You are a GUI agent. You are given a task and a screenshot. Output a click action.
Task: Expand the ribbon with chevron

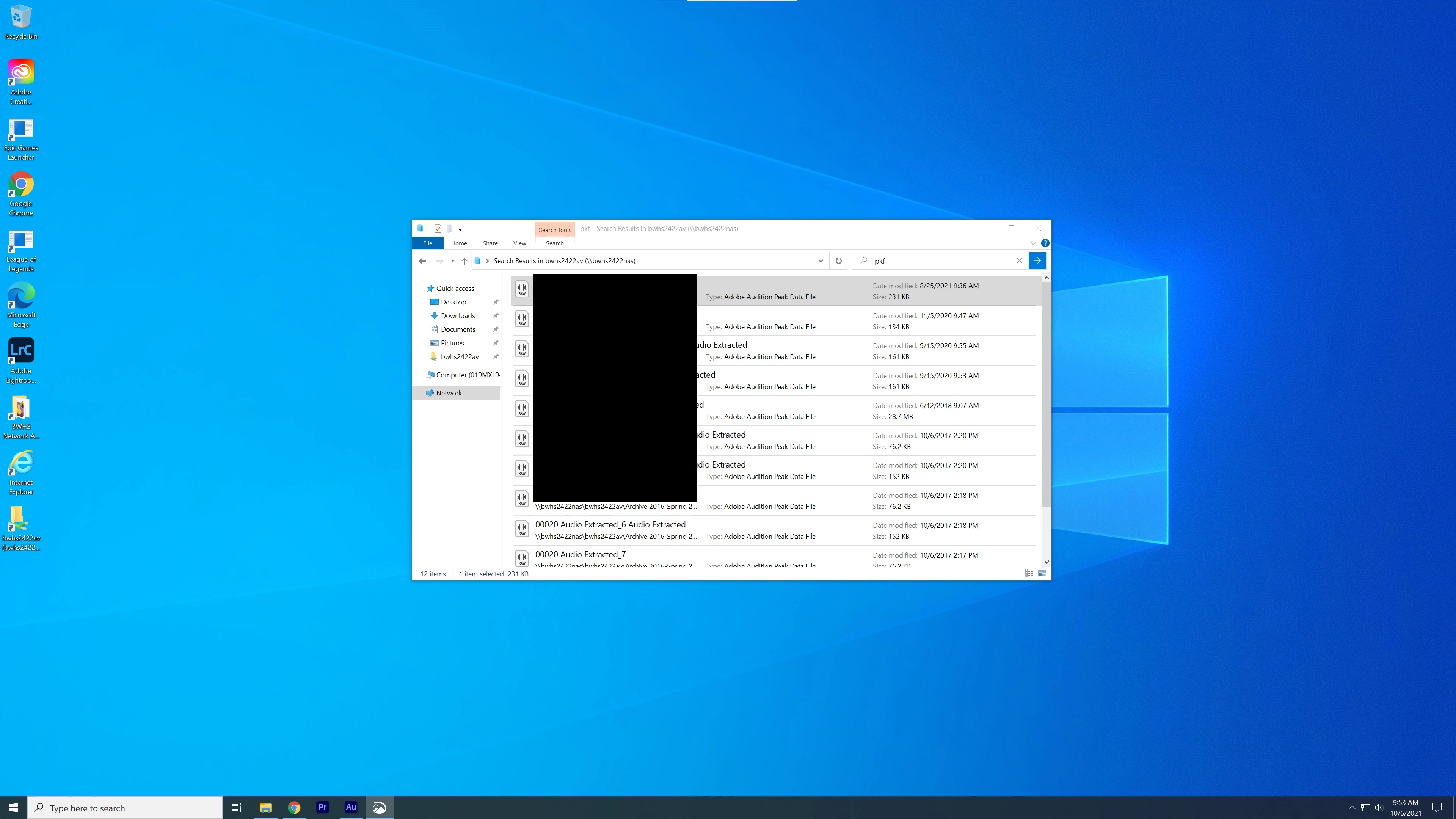tap(1032, 243)
